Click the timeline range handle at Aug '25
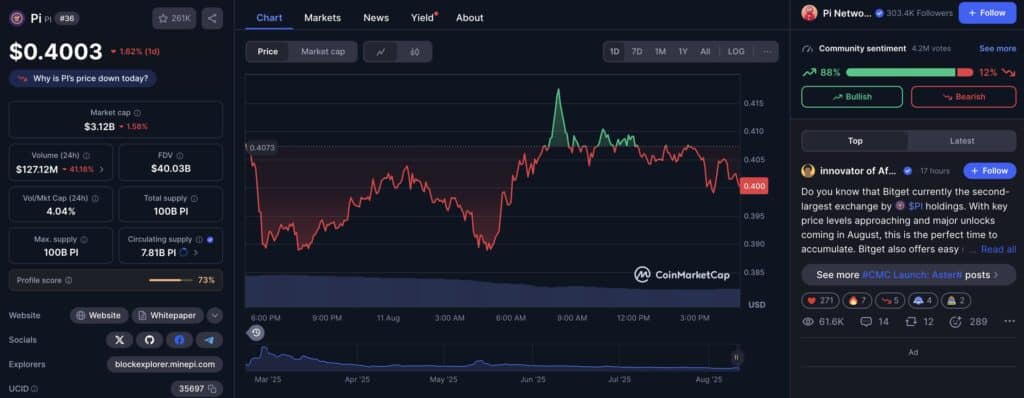 736,357
